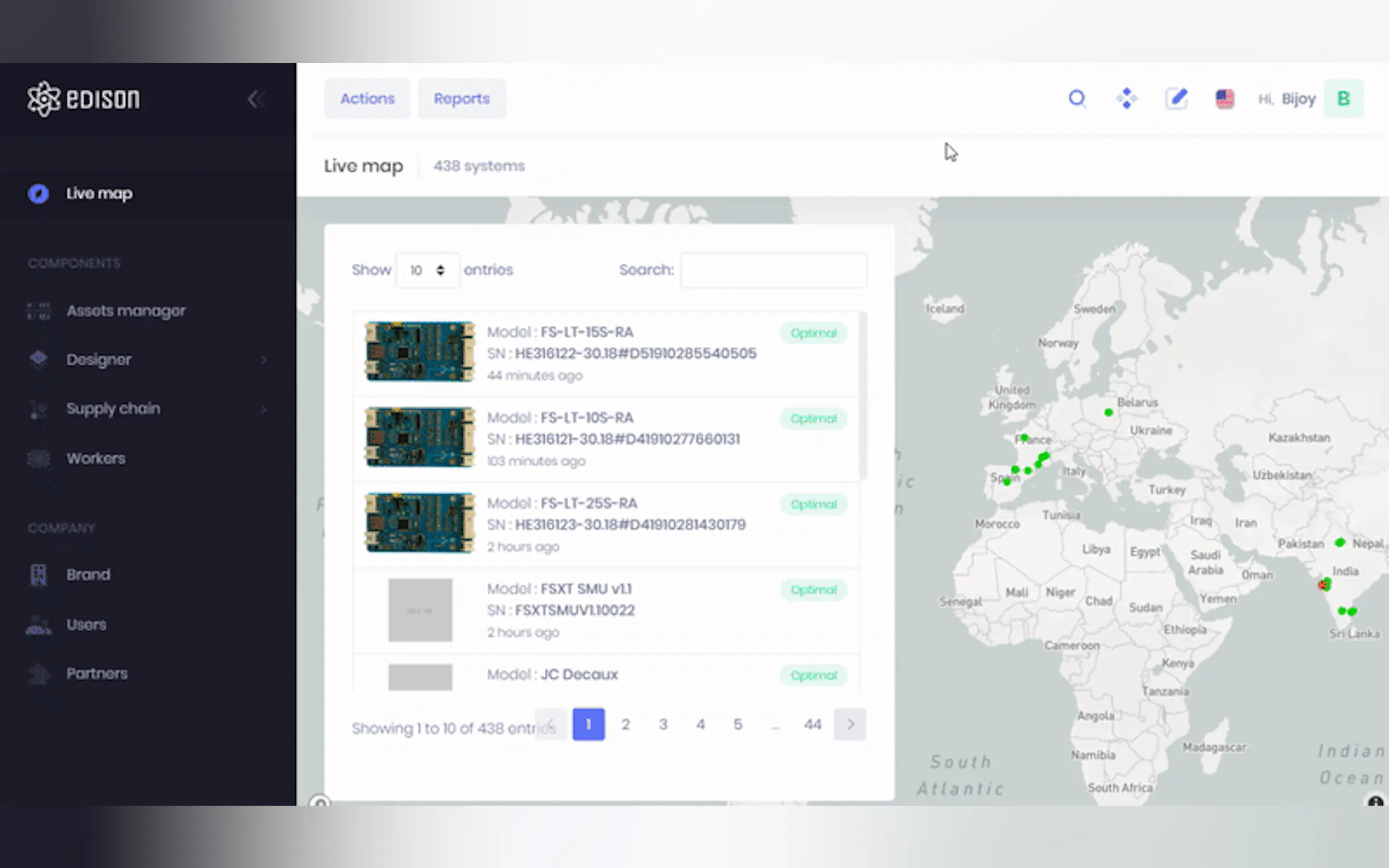The height and width of the screenshot is (868, 1389).
Task: Select the FS-LT-15S-RA board thumbnail
Action: point(420,351)
